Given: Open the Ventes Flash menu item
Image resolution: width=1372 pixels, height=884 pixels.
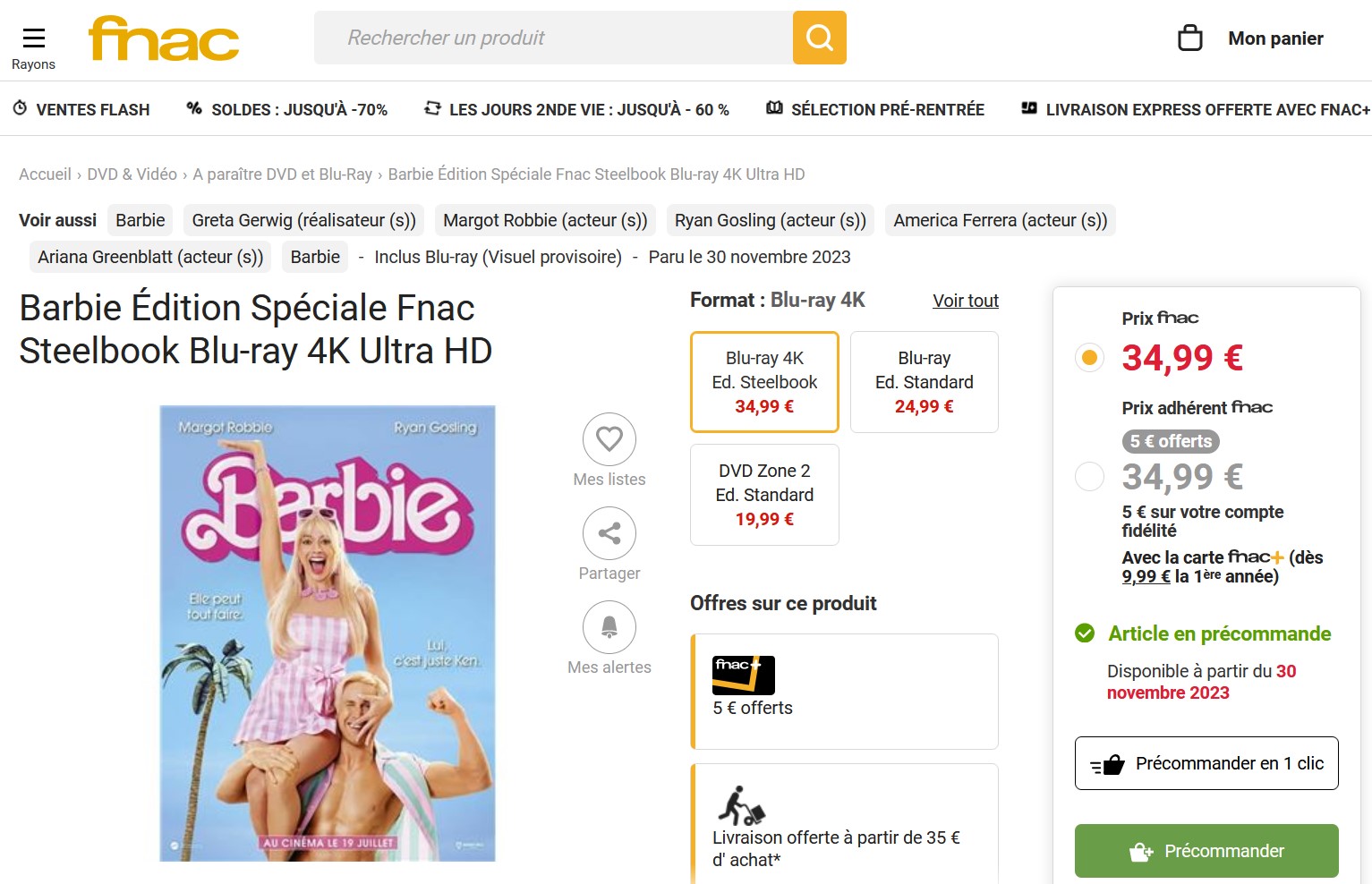Looking at the screenshot, I should 81,109.
